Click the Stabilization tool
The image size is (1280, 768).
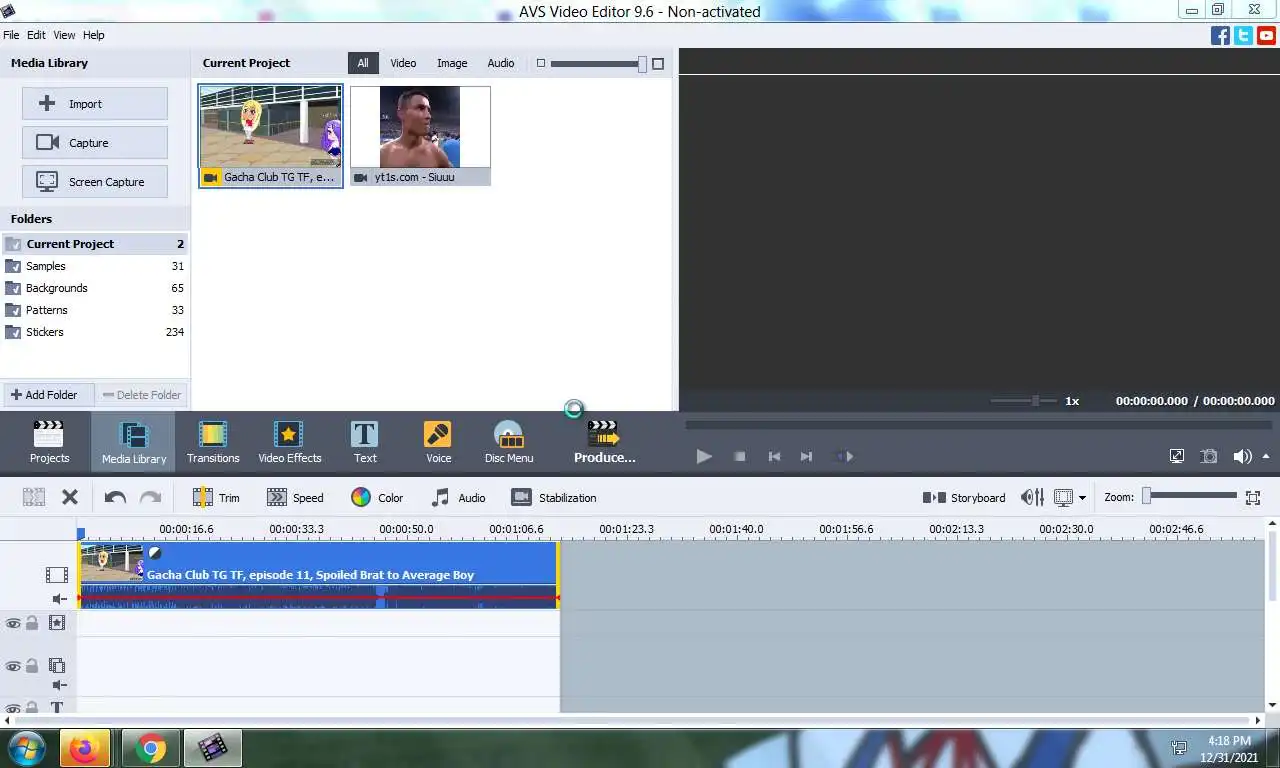tap(554, 497)
